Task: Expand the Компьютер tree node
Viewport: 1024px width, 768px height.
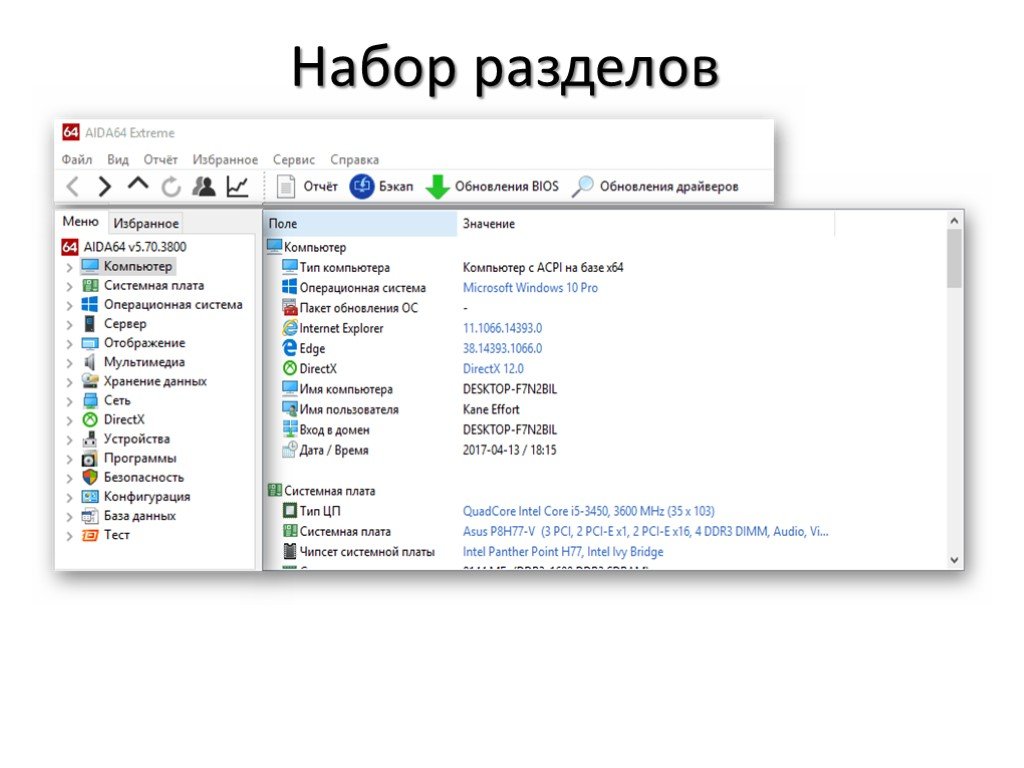Action: click(69, 267)
